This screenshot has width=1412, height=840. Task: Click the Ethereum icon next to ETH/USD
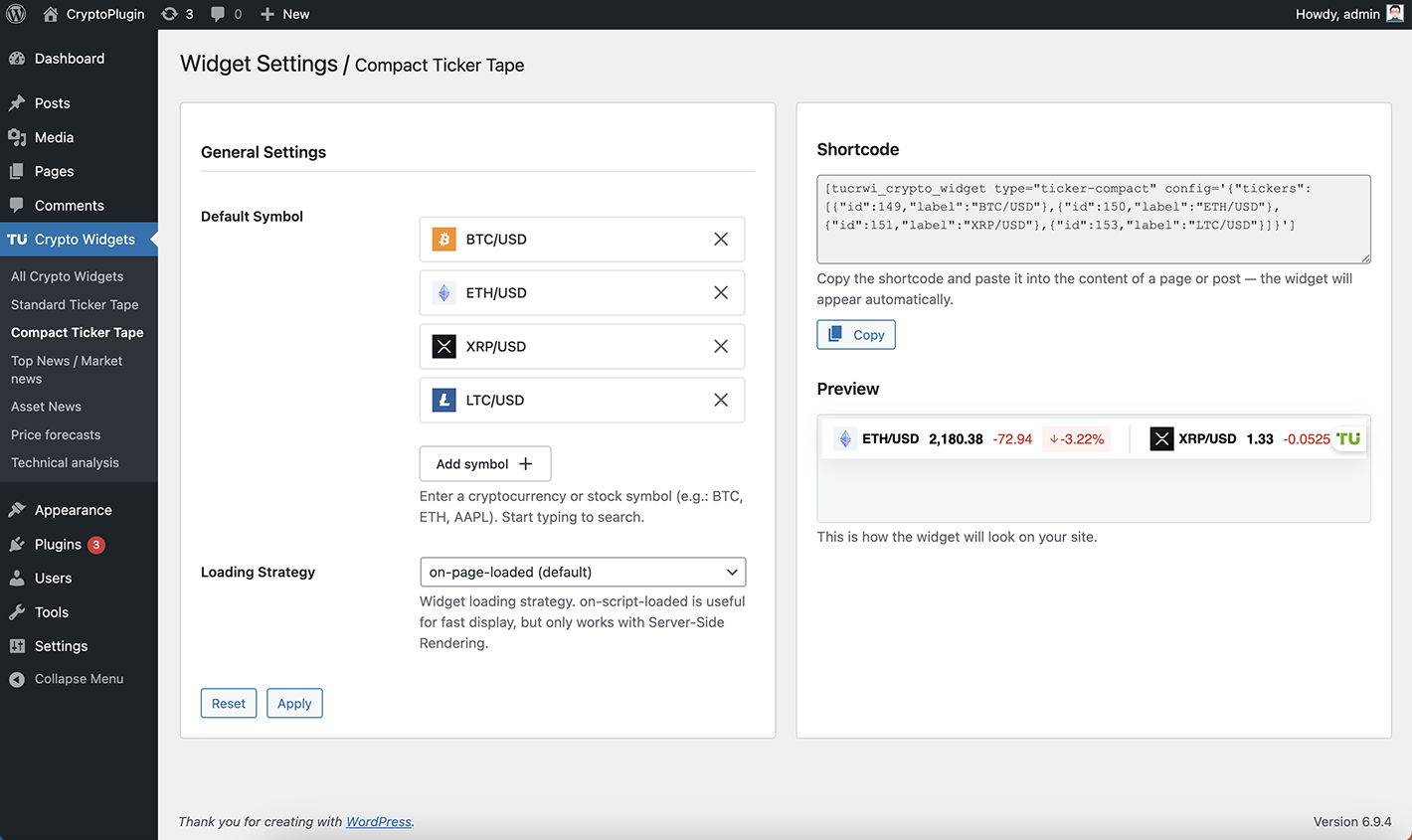point(443,292)
